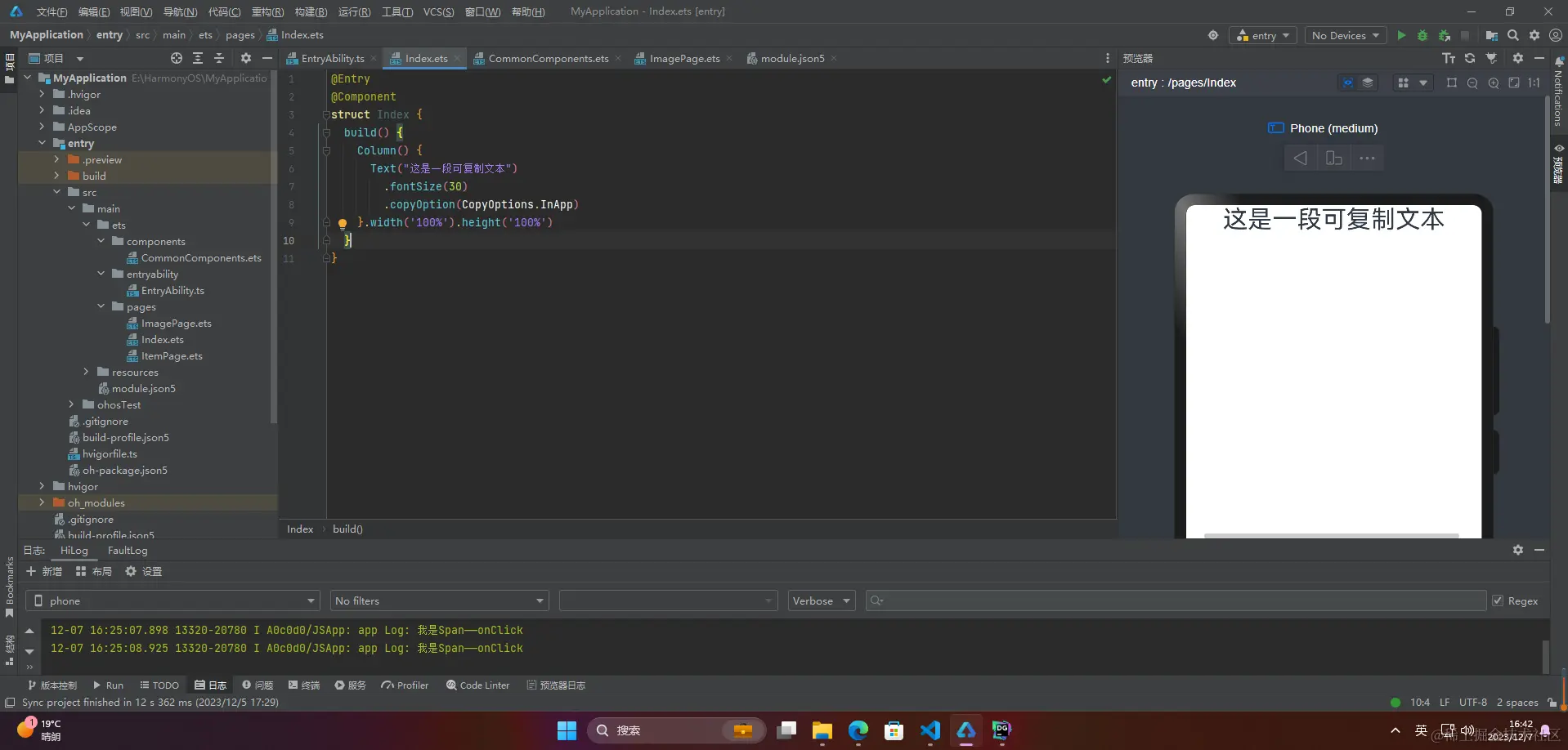Click log search input field
Screen dimensions: 1568x750
pyautogui.click(x=1176, y=600)
